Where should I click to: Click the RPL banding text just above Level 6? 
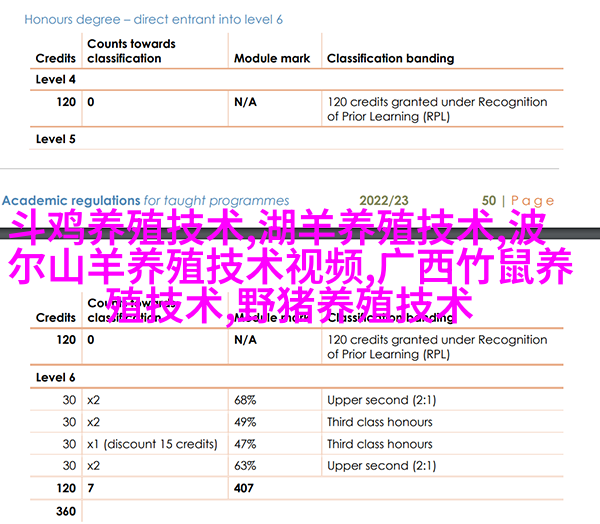(437, 347)
